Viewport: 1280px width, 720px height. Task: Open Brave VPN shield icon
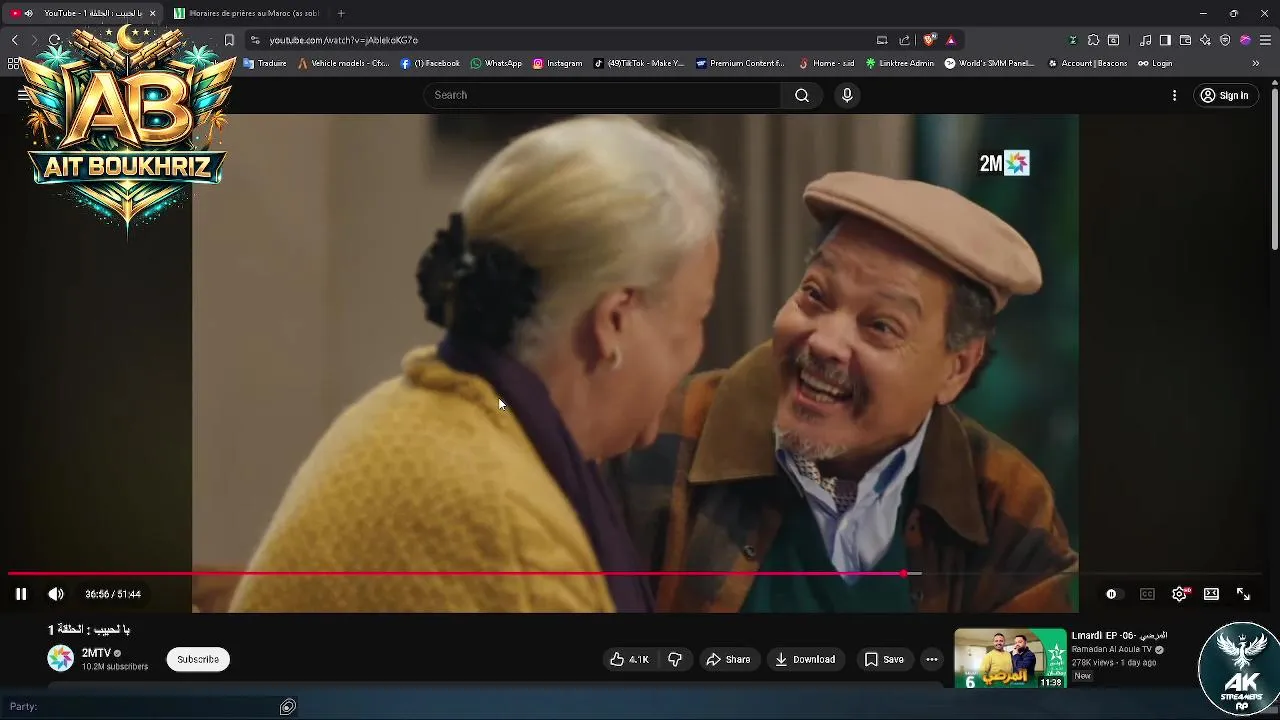click(1225, 40)
